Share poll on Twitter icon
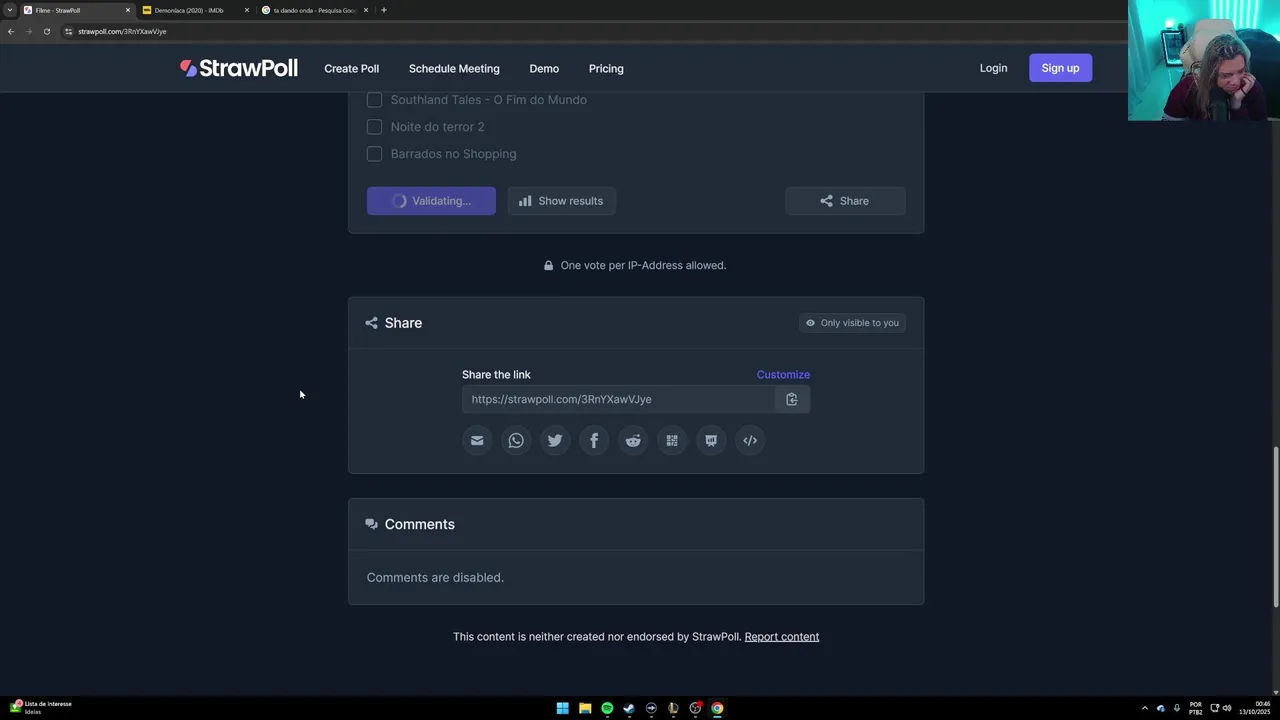 (555, 440)
